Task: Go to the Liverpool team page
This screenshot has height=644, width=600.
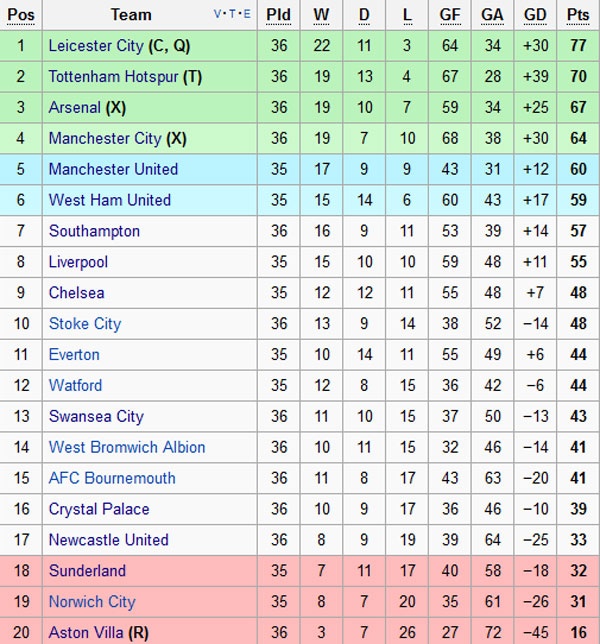Action: (78, 262)
